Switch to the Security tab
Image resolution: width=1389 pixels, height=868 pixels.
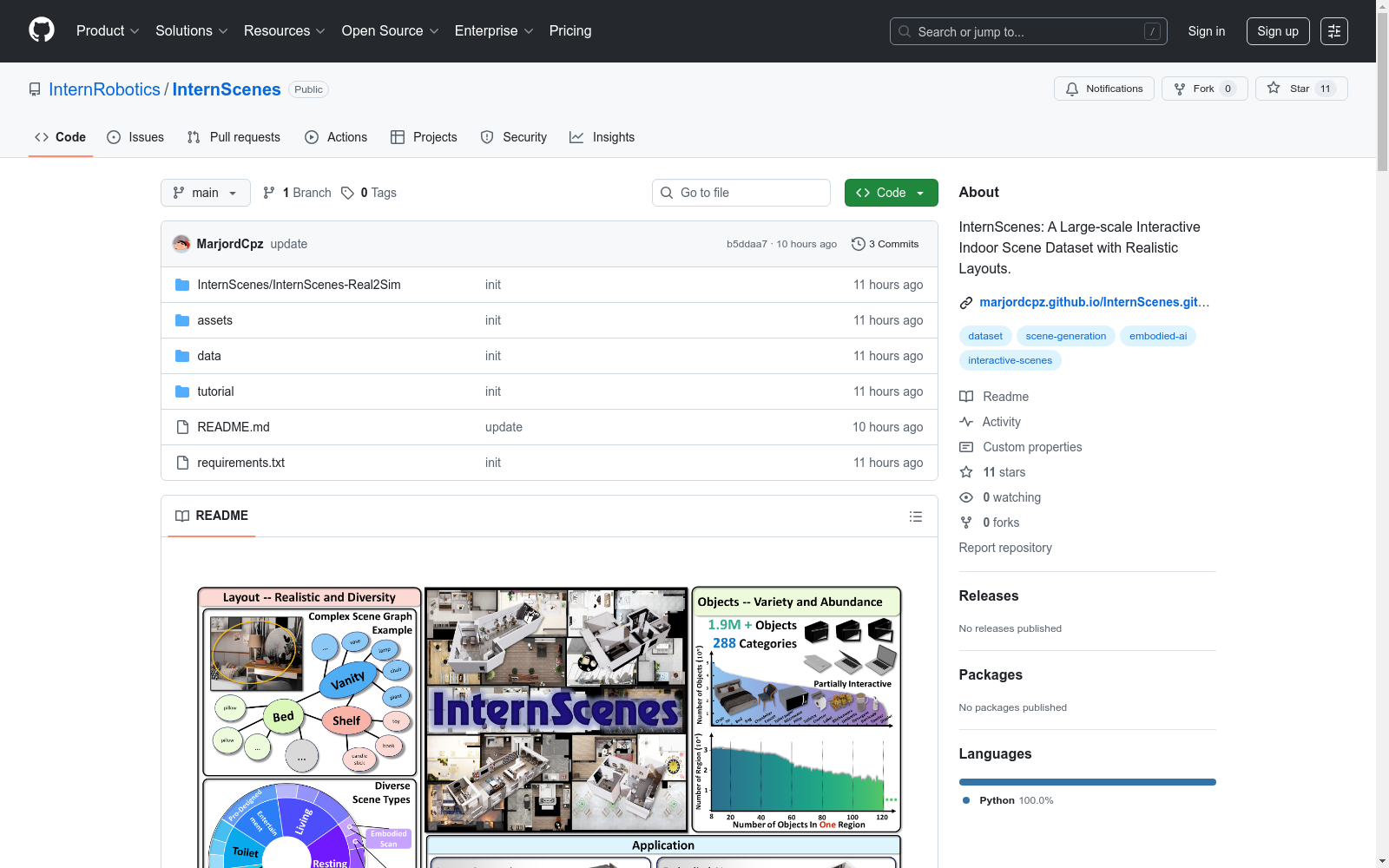514,137
